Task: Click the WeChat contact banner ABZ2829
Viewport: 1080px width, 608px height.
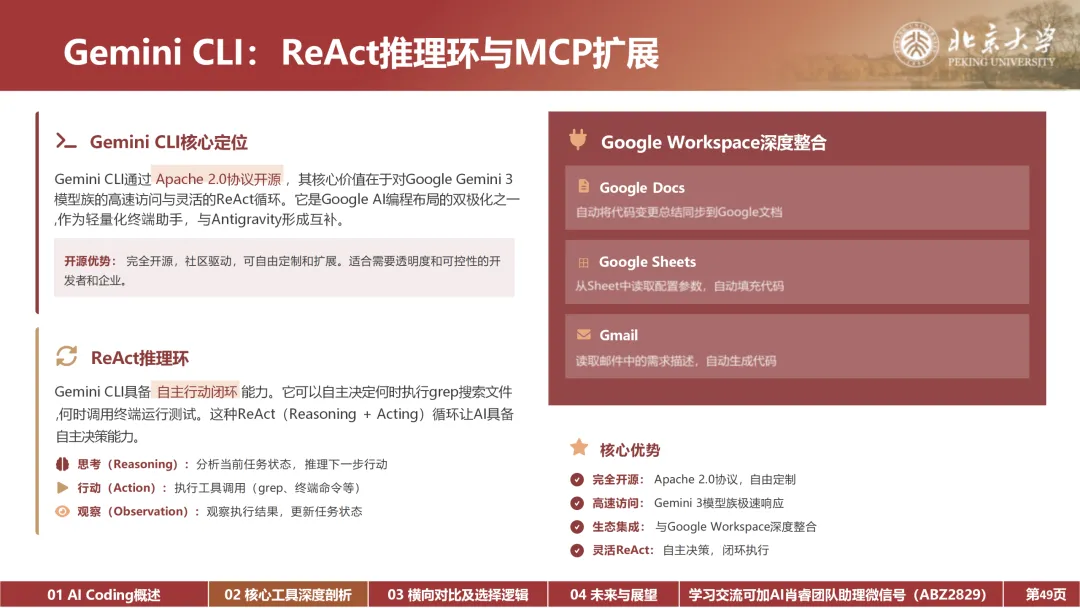Action: tap(841, 594)
